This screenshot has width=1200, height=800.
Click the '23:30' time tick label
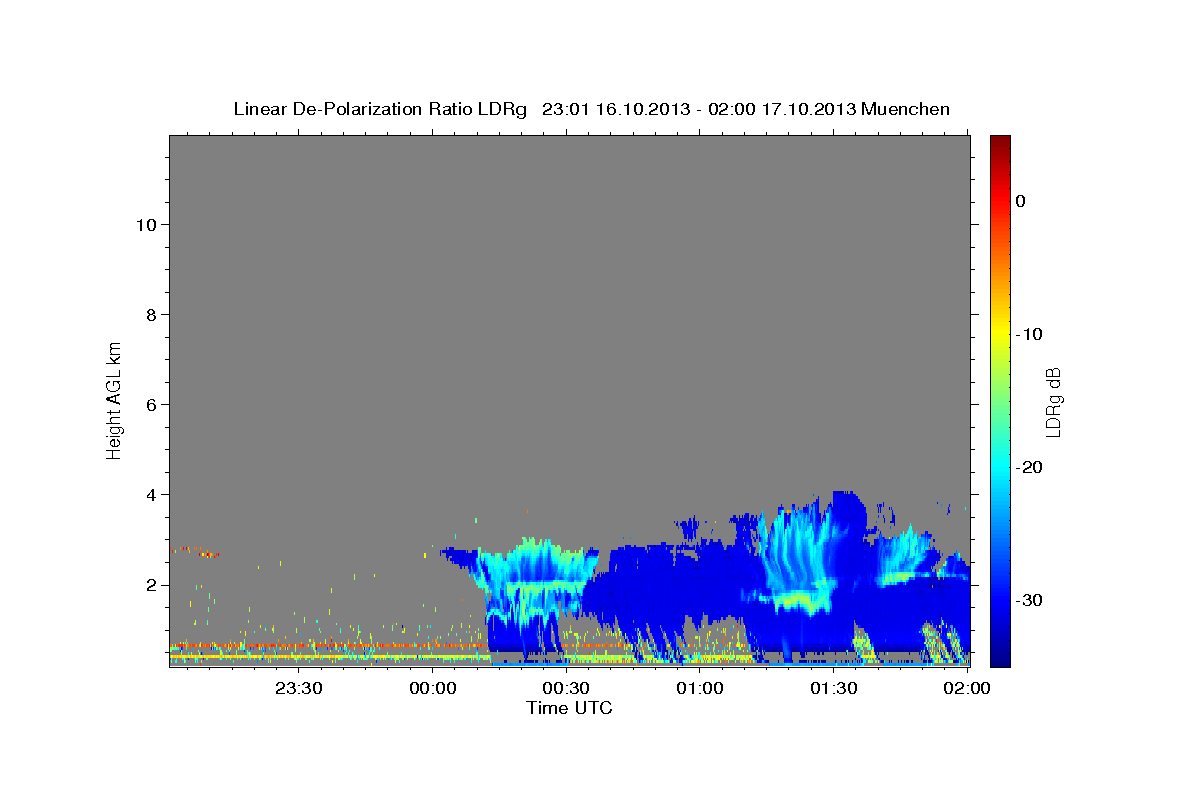(299, 688)
